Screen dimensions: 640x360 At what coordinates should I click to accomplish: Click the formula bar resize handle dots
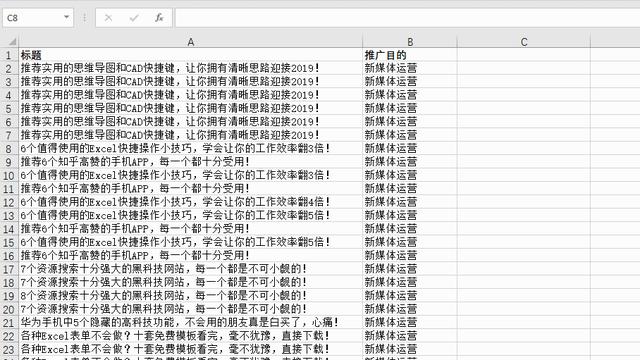pos(84,18)
